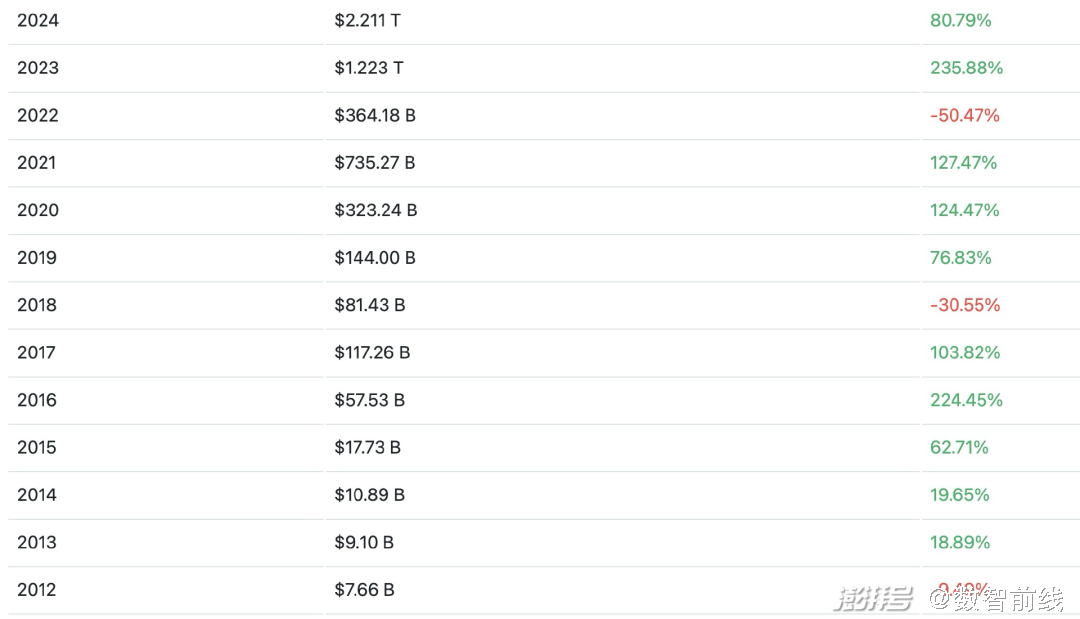Select the $2.211 T market cap value
Image resolution: width=1080 pixels, height=619 pixels.
369,20
